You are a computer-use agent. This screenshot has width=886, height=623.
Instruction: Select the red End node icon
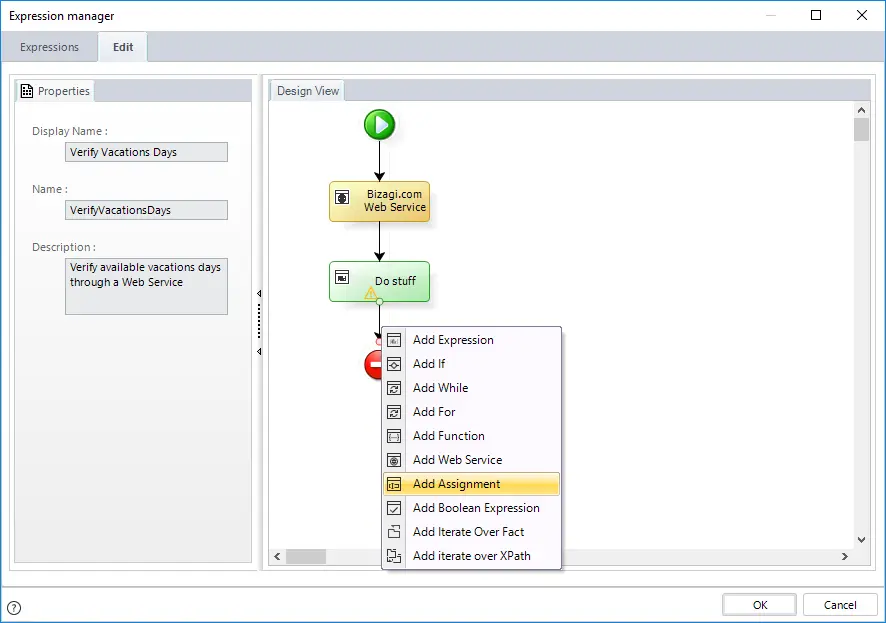click(x=373, y=364)
